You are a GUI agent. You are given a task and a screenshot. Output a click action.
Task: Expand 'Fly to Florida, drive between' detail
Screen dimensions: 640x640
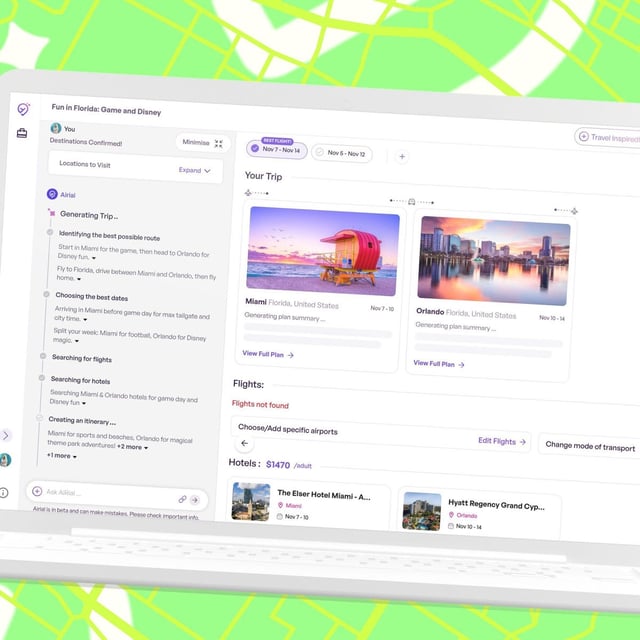79,279
